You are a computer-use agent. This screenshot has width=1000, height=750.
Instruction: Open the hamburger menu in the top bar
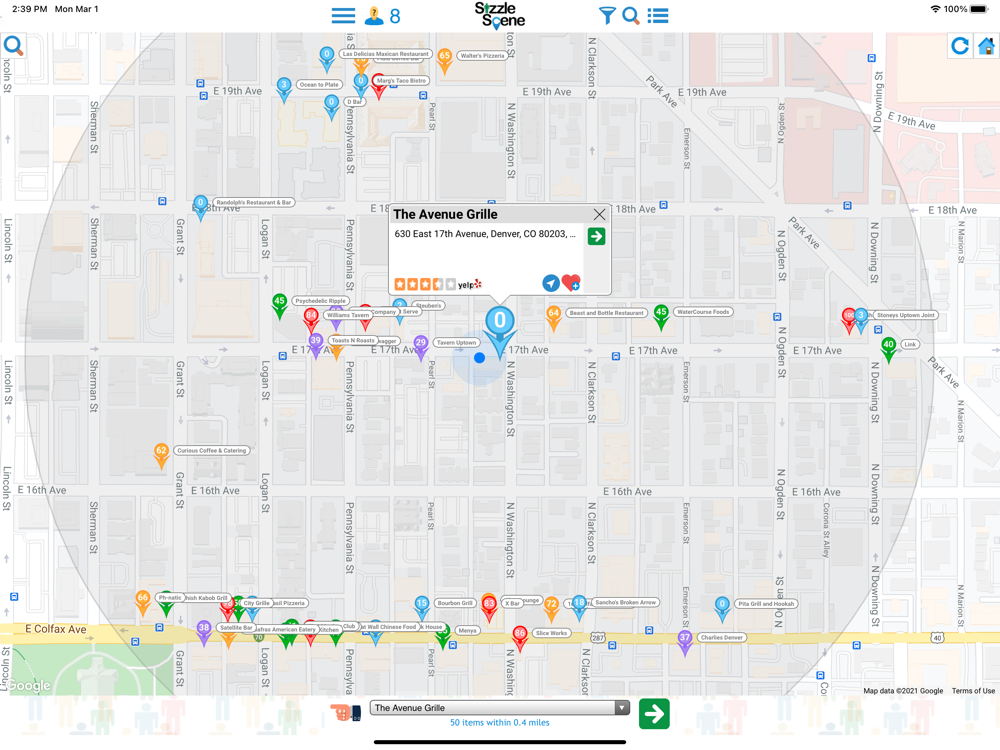pos(343,16)
